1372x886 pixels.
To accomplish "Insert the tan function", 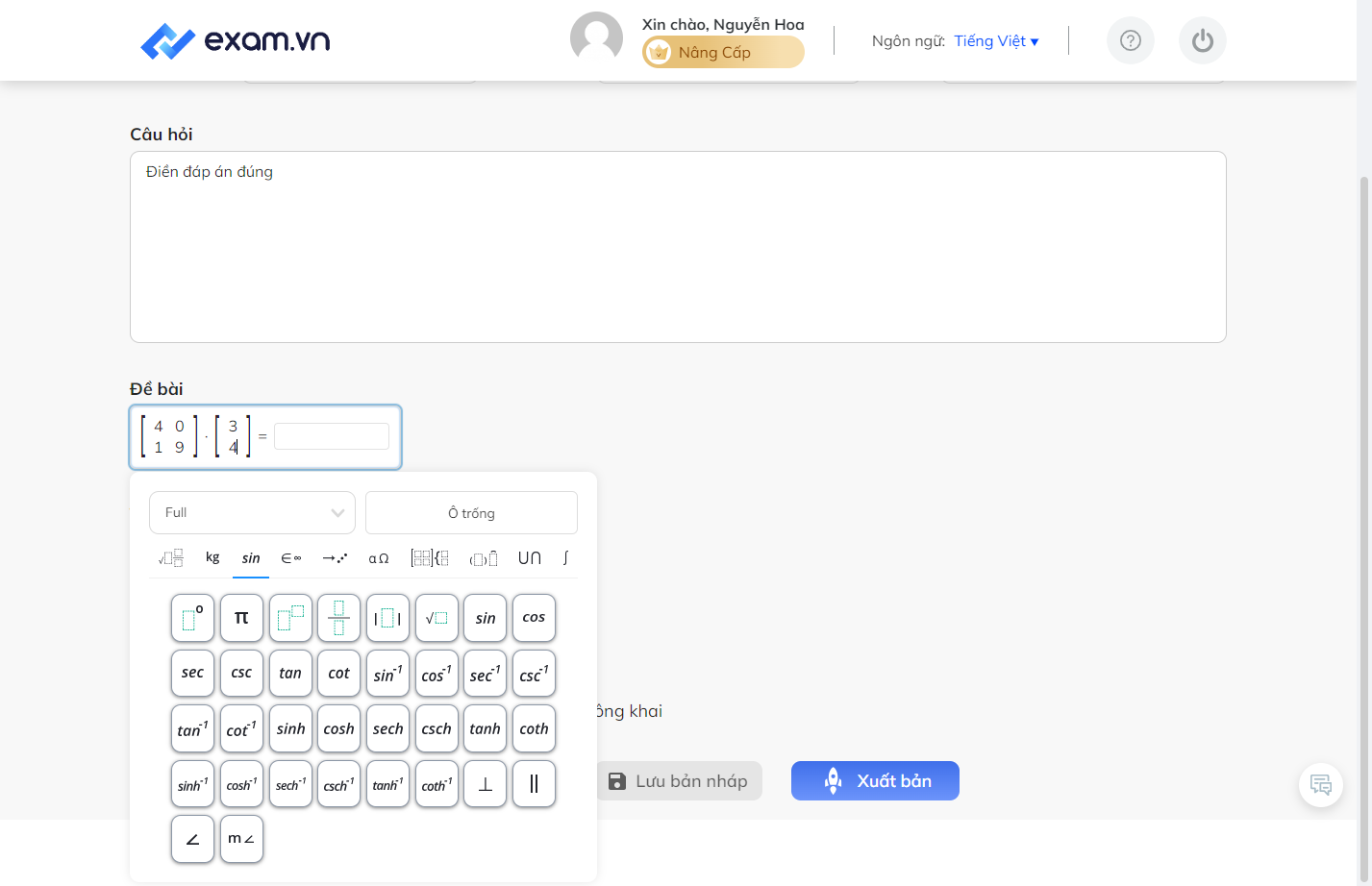I will click(x=290, y=673).
